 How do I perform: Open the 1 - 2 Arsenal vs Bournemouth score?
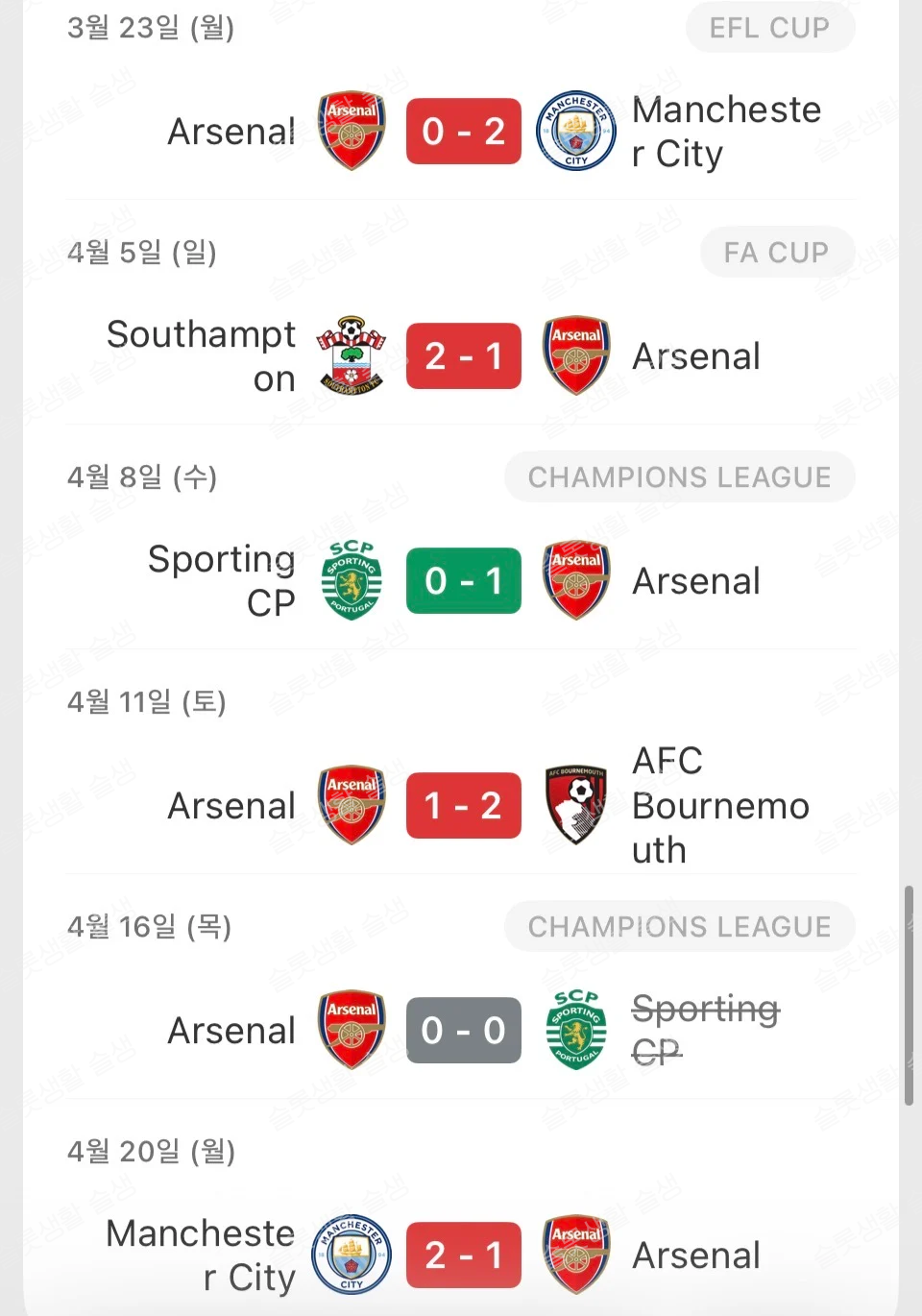pyautogui.click(x=463, y=805)
